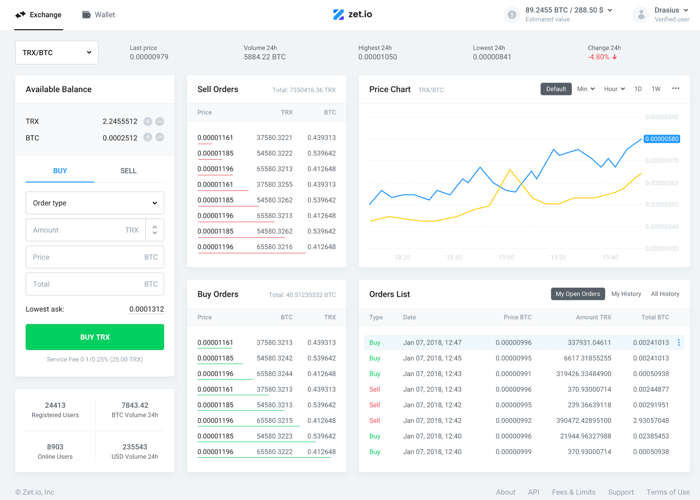Click the green BUY TRX button
Image resolution: width=700 pixels, height=500 pixels.
click(x=95, y=337)
